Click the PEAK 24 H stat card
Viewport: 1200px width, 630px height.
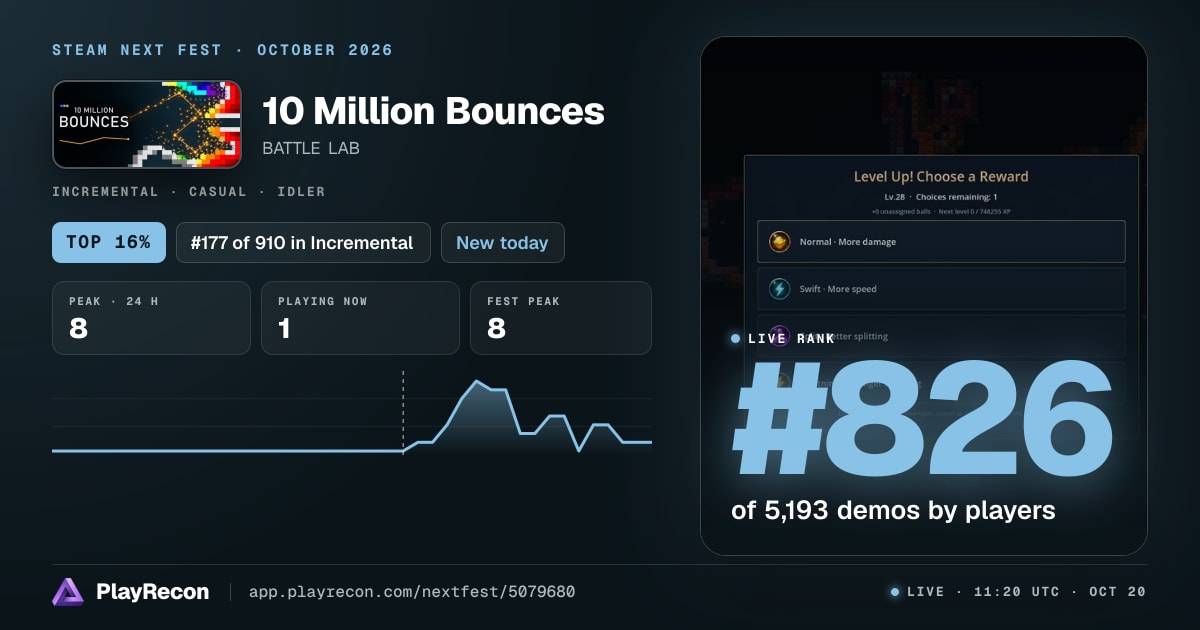151,318
